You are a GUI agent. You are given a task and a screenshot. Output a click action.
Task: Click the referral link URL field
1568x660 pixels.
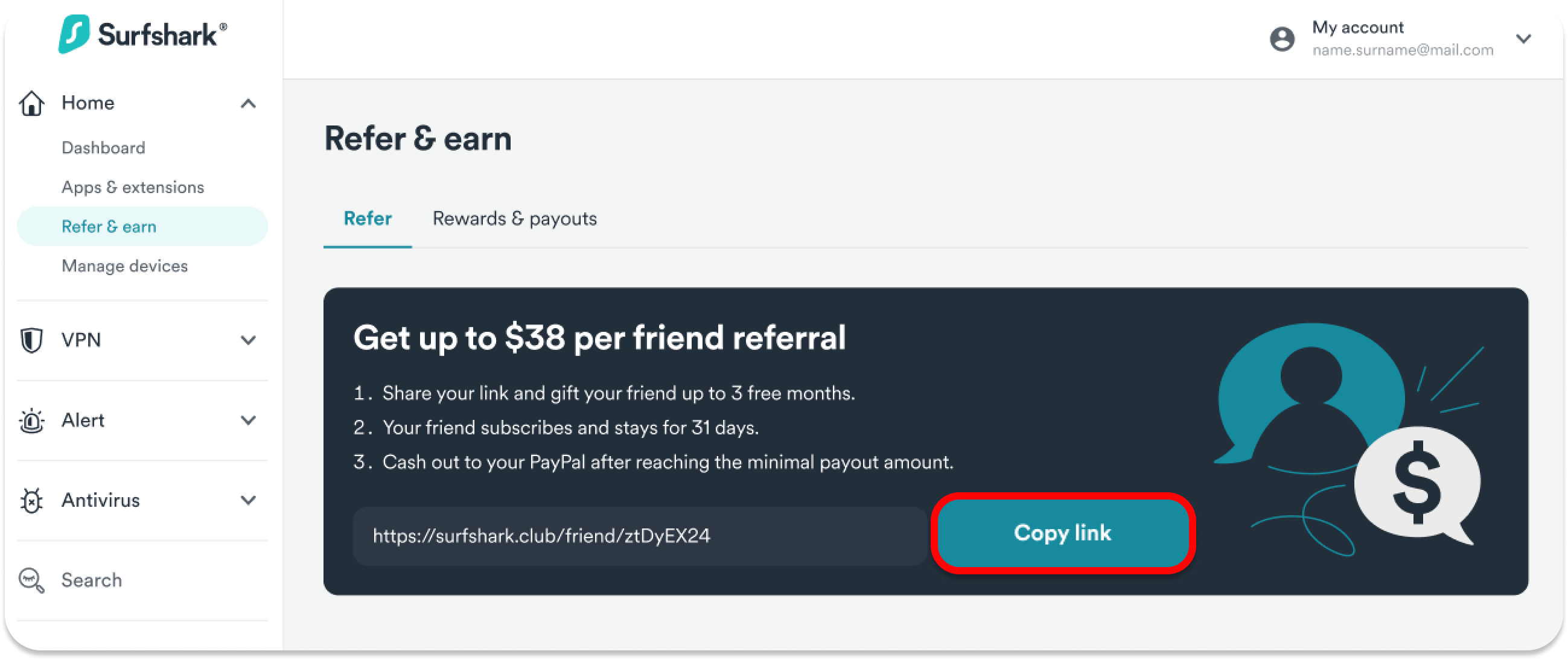point(639,536)
